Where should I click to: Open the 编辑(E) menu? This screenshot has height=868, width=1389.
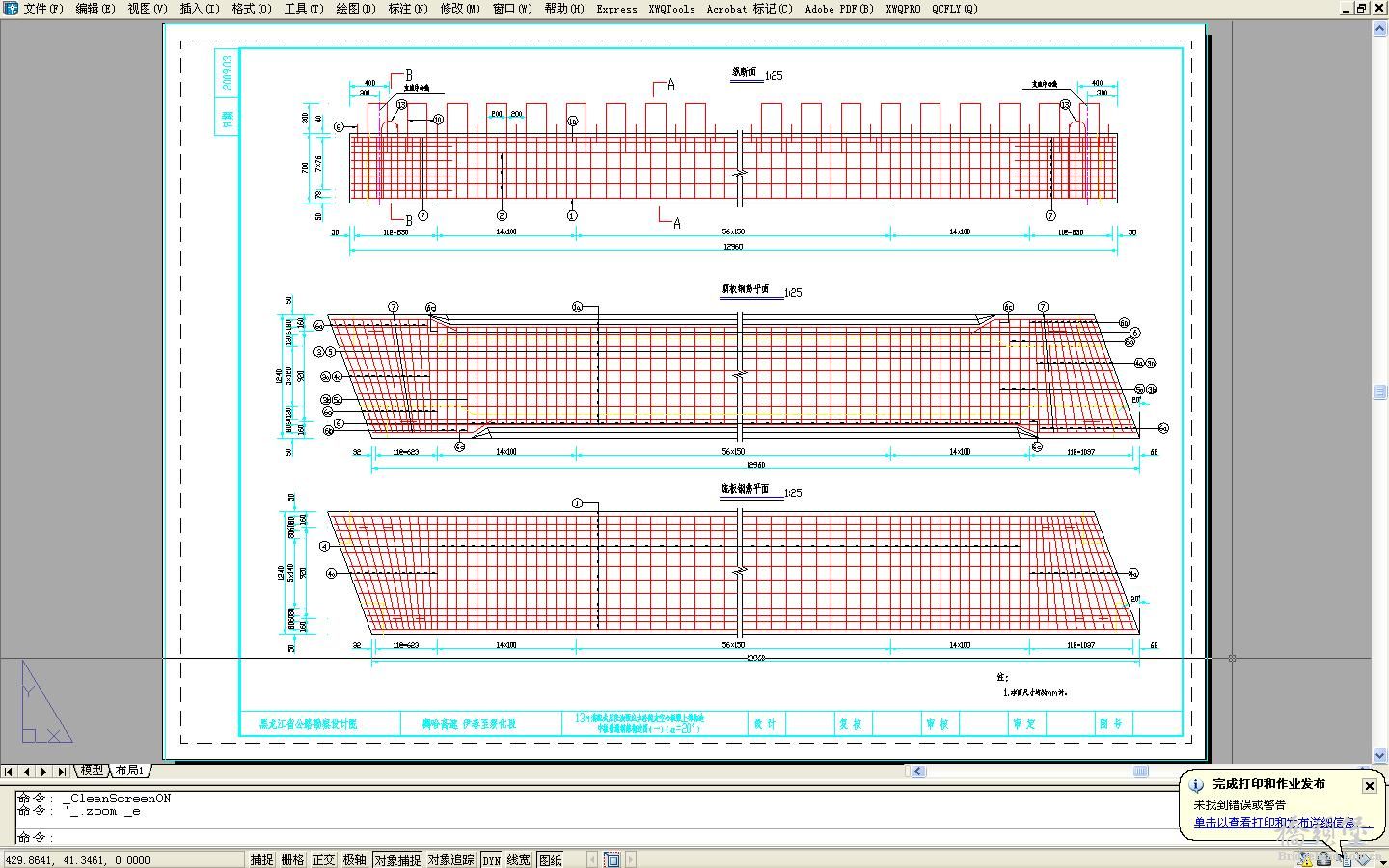[x=95, y=9]
